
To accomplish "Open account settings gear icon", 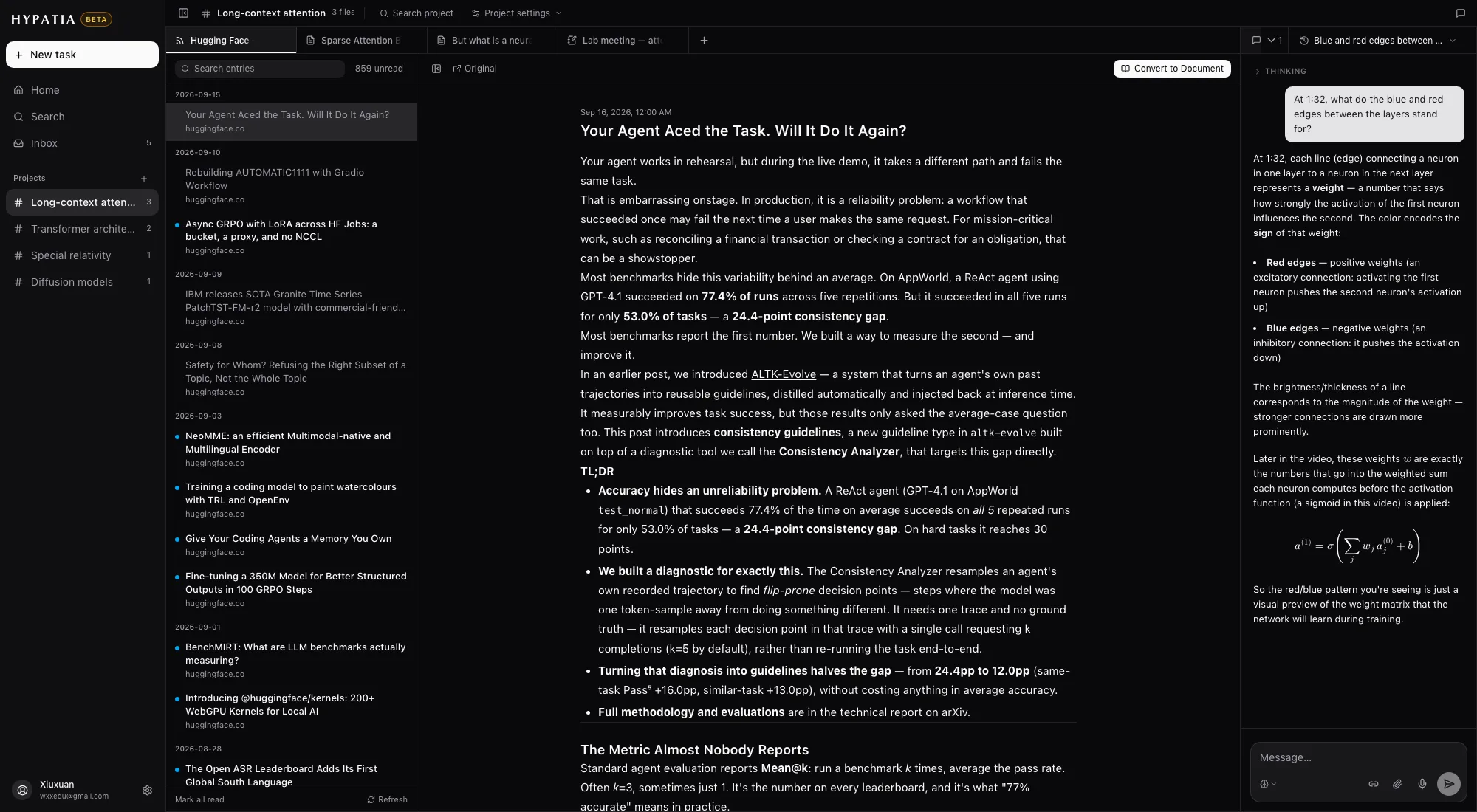I will point(147,790).
